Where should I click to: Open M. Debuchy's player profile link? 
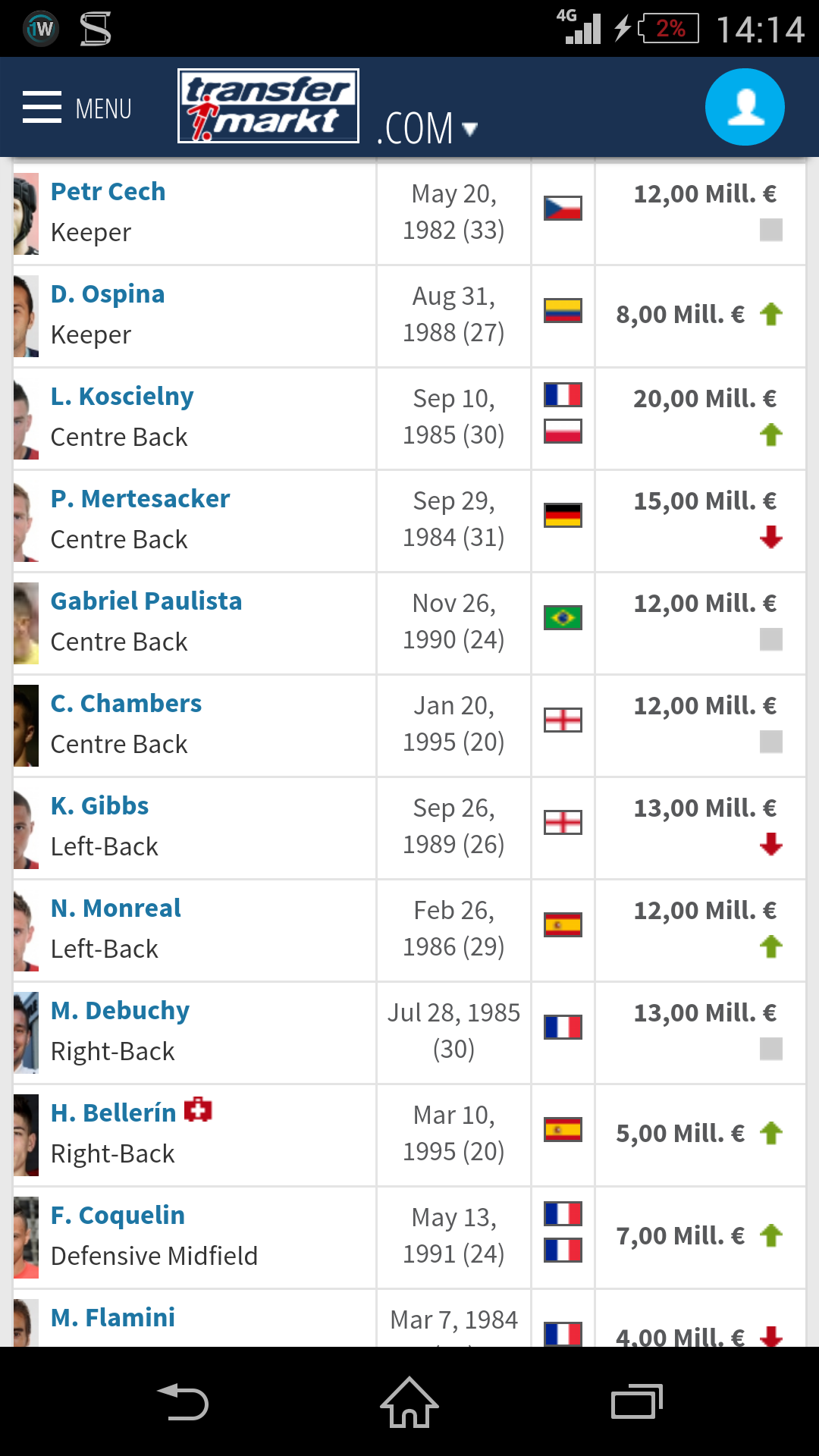click(120, 1010)
